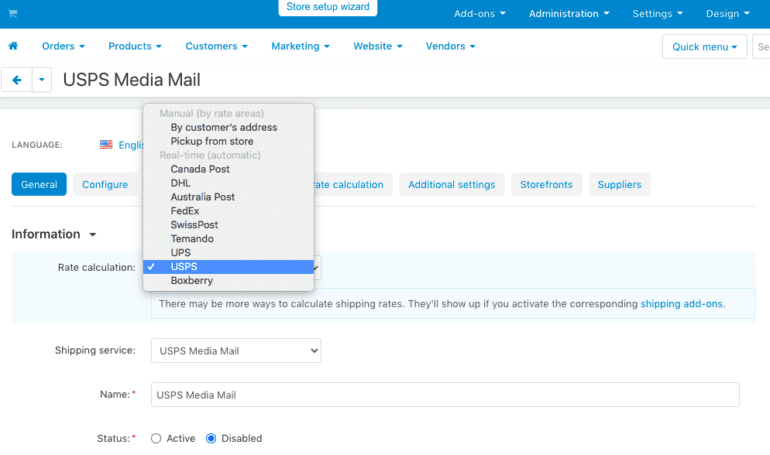770x455 pixels.
Task: Open the Administration menu
Action: [x=569, y=14]
